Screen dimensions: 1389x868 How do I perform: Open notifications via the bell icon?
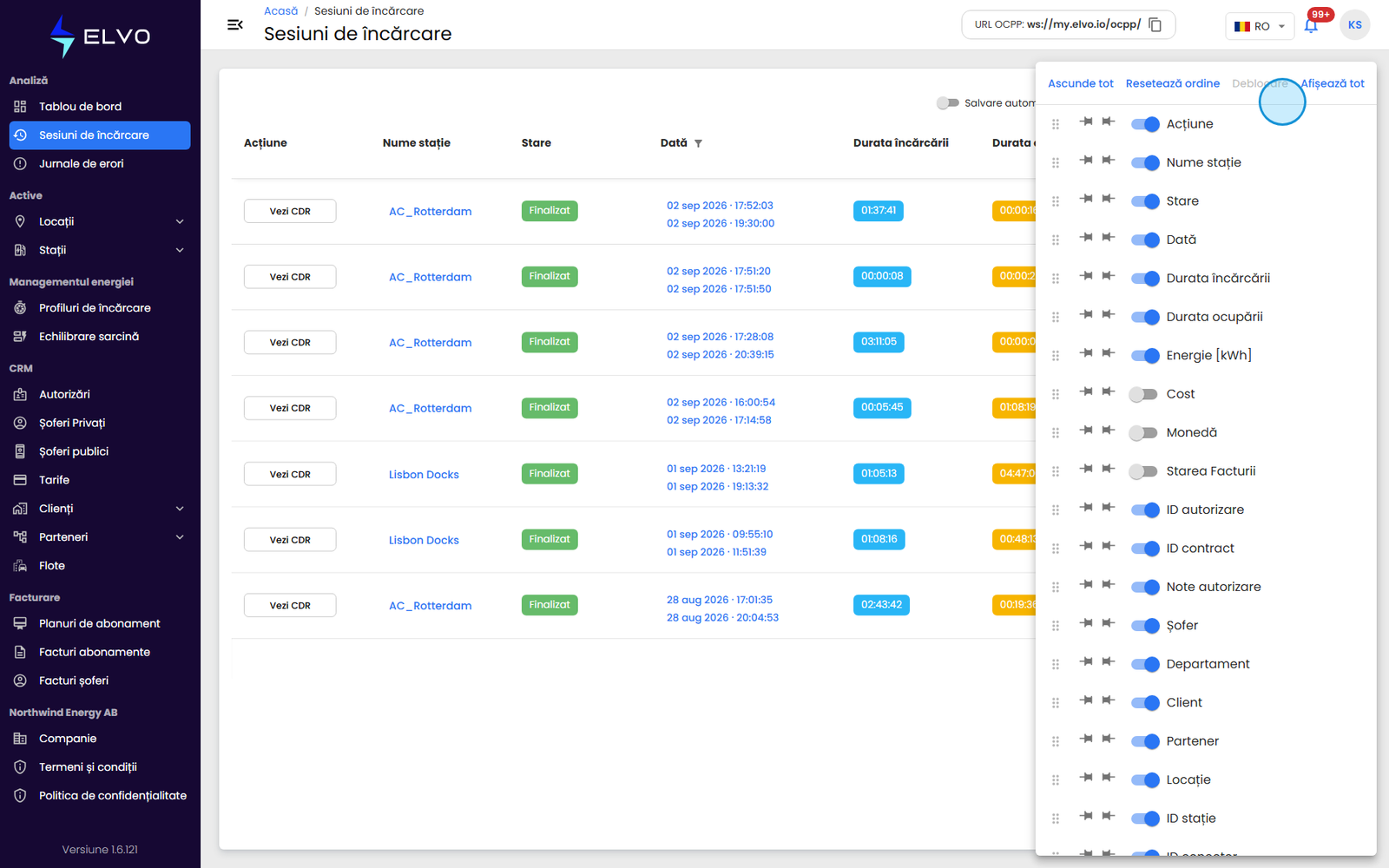pyautogui.click(x=1311, y=25)
